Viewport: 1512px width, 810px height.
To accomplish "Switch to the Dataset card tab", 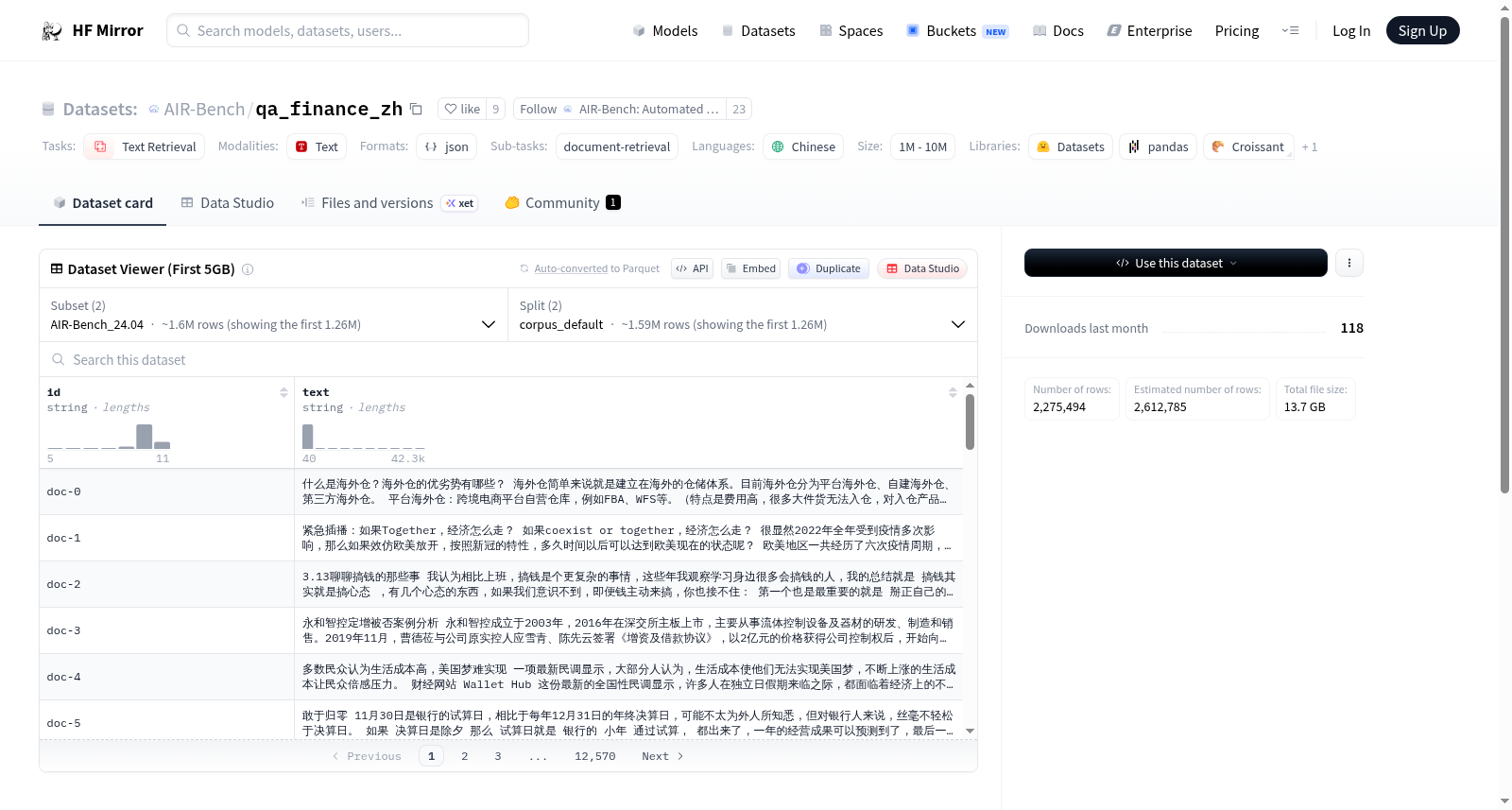I will [103, 203].
